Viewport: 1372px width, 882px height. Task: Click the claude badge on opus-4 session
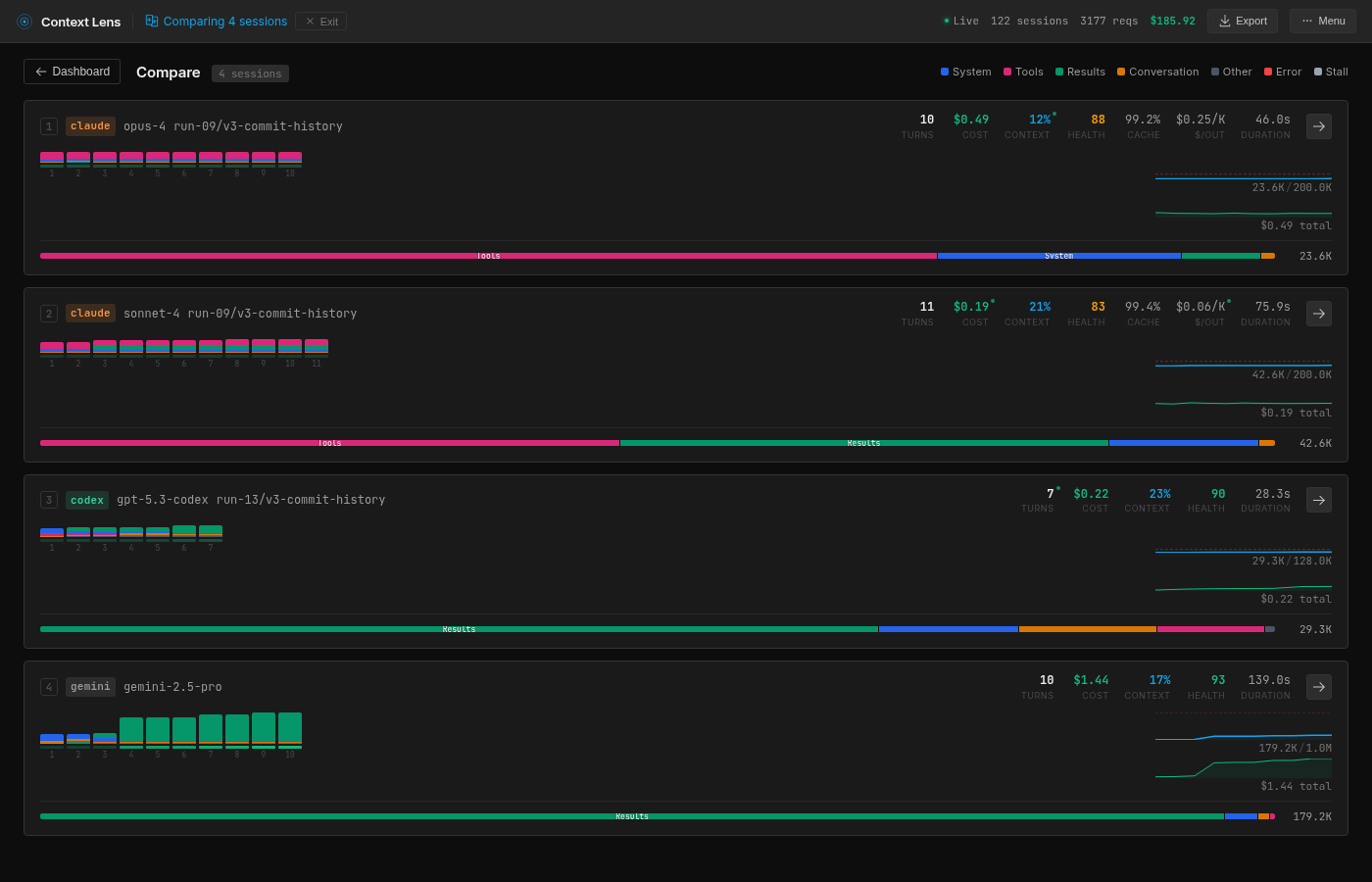tap(90, 125)
